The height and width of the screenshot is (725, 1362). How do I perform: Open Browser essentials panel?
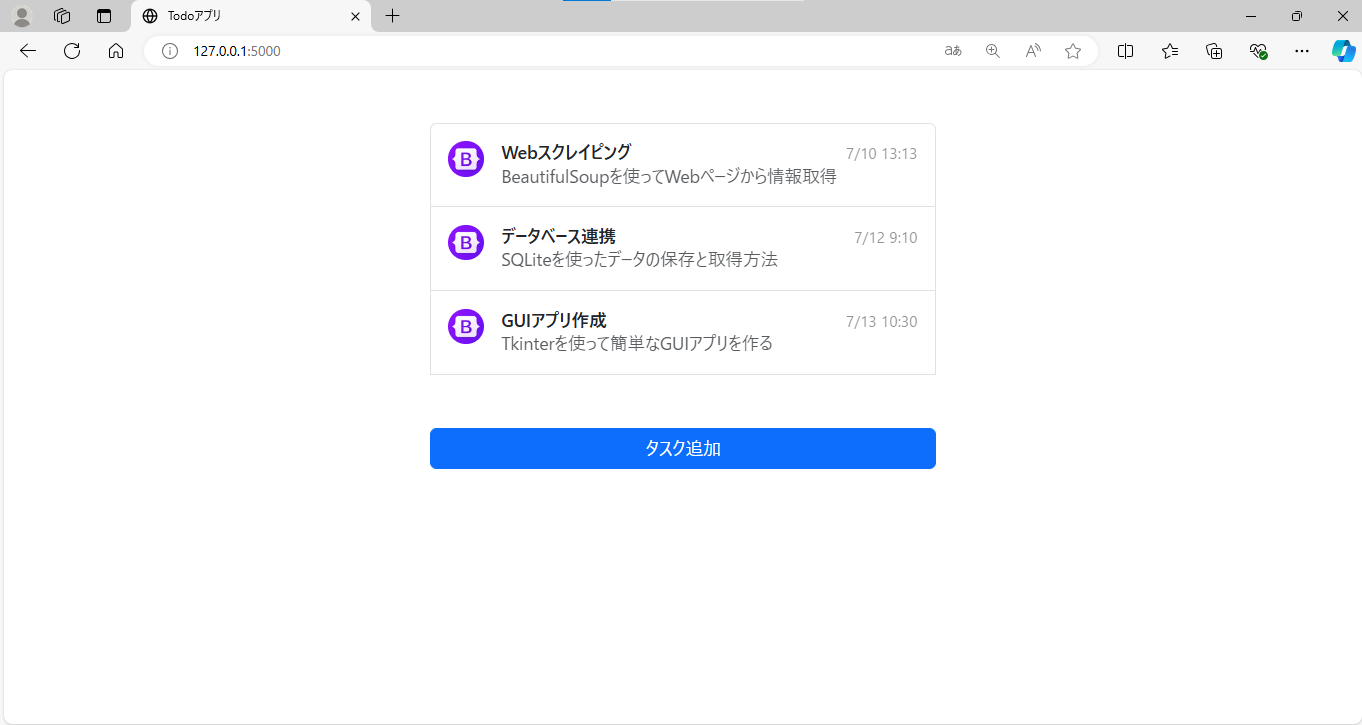1258,50
